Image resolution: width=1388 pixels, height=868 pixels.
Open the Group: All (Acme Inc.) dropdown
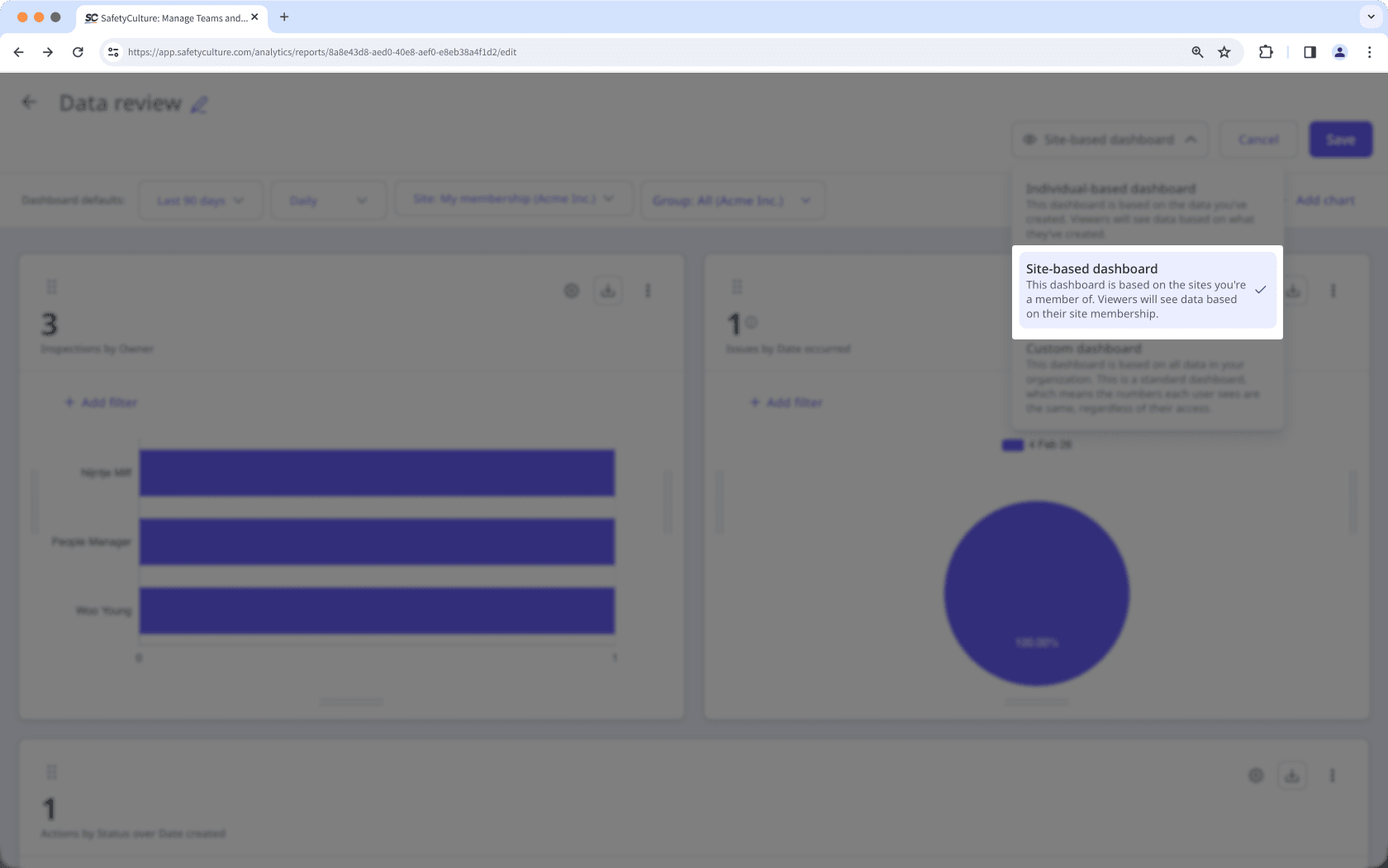pos(732,199)
